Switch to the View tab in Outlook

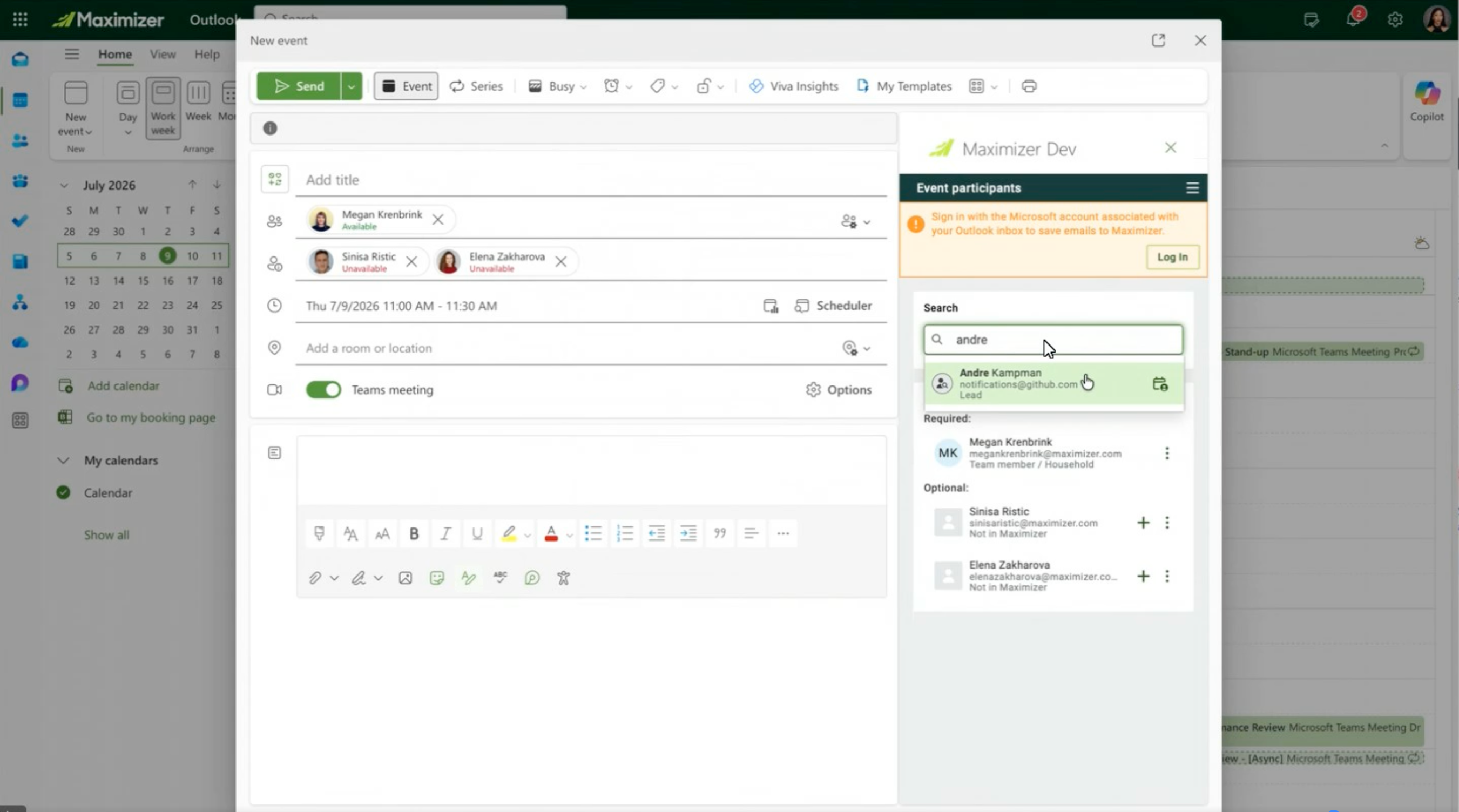[163, 55]
